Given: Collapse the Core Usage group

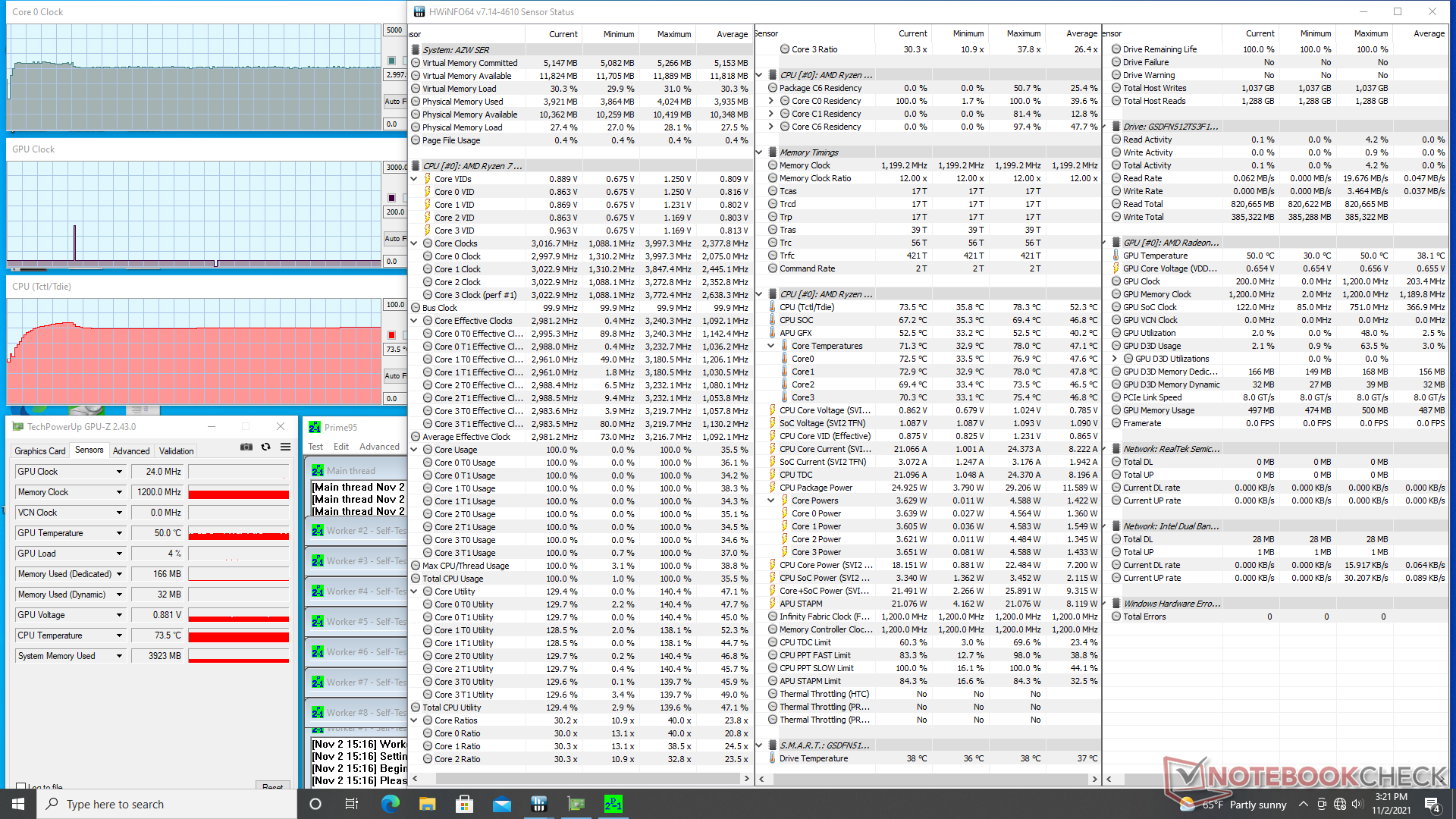Looking at the screenshot, I should pyautogui.click(x=414, y=450).
